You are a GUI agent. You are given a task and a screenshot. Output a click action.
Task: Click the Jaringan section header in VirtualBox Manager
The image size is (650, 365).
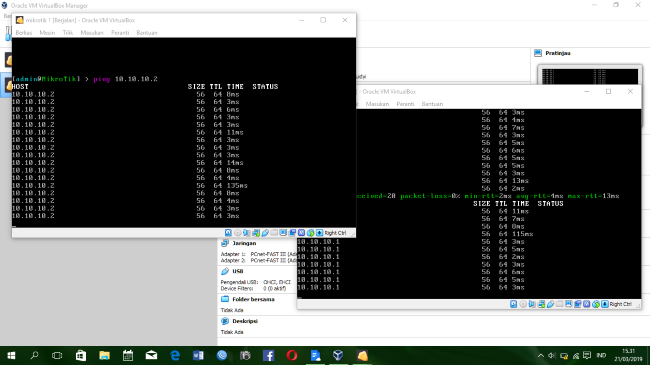pos(244,243)
